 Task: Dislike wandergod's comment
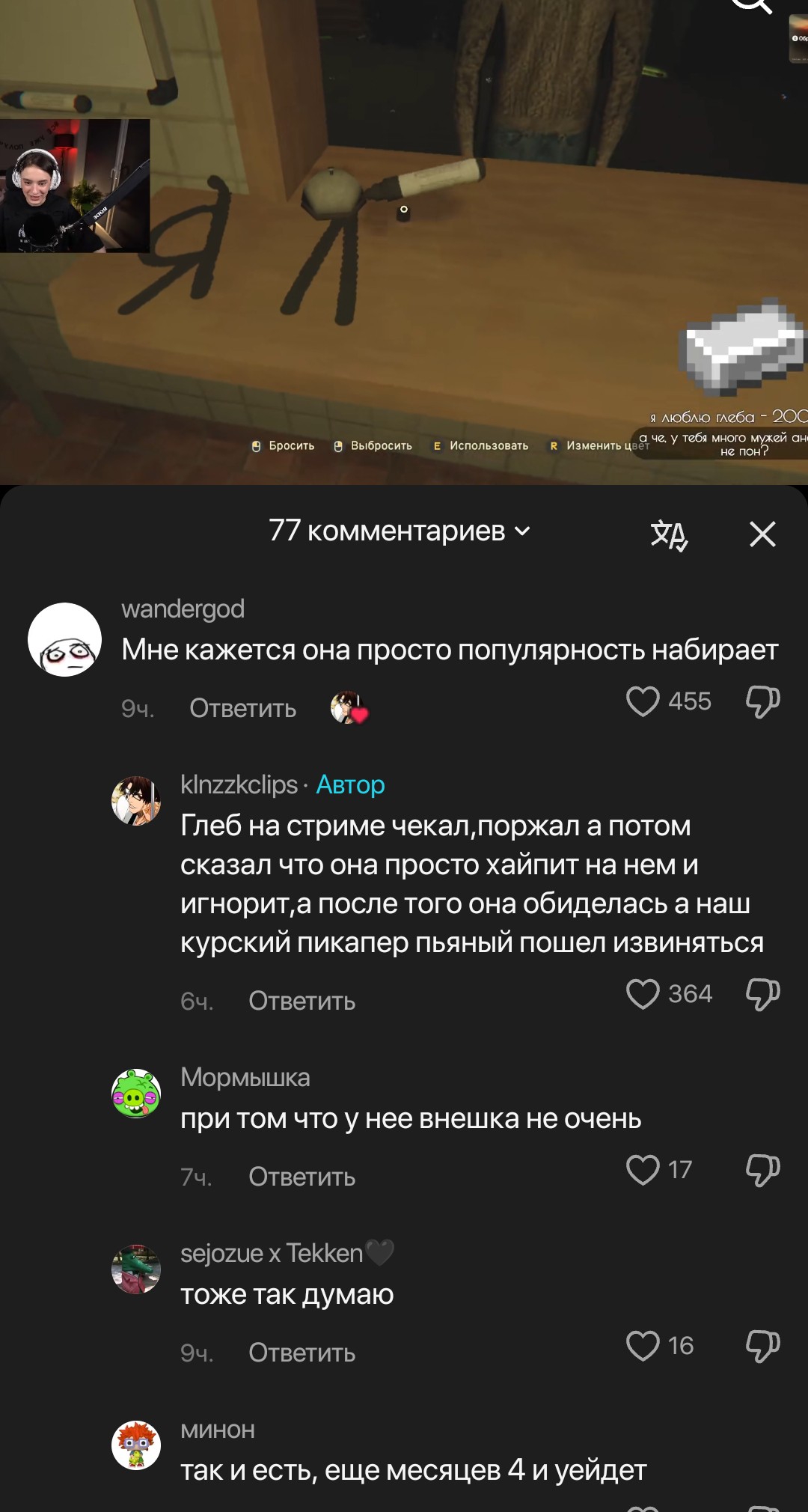[x=762, y=701]
